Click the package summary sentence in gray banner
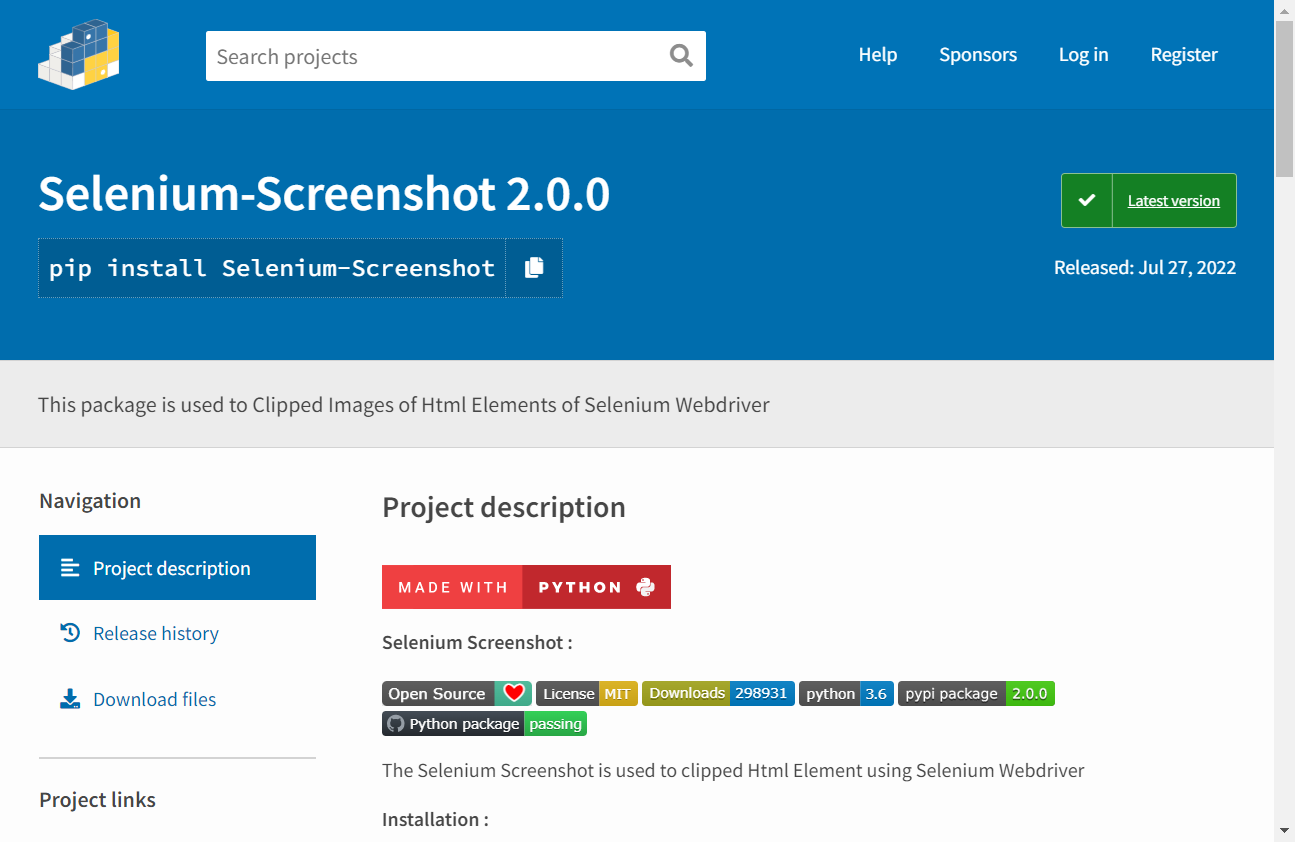 click(x=404, y=405)
